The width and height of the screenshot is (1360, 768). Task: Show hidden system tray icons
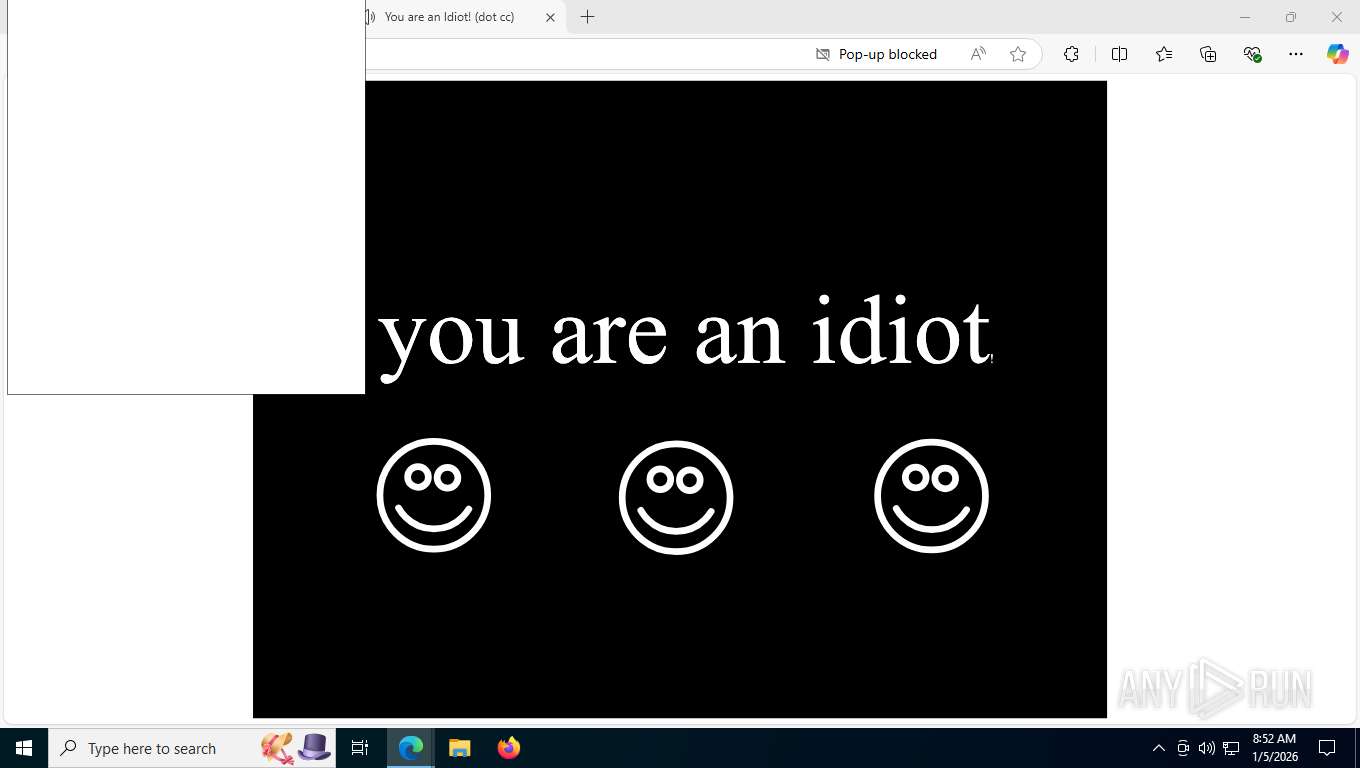point(1159,748)
